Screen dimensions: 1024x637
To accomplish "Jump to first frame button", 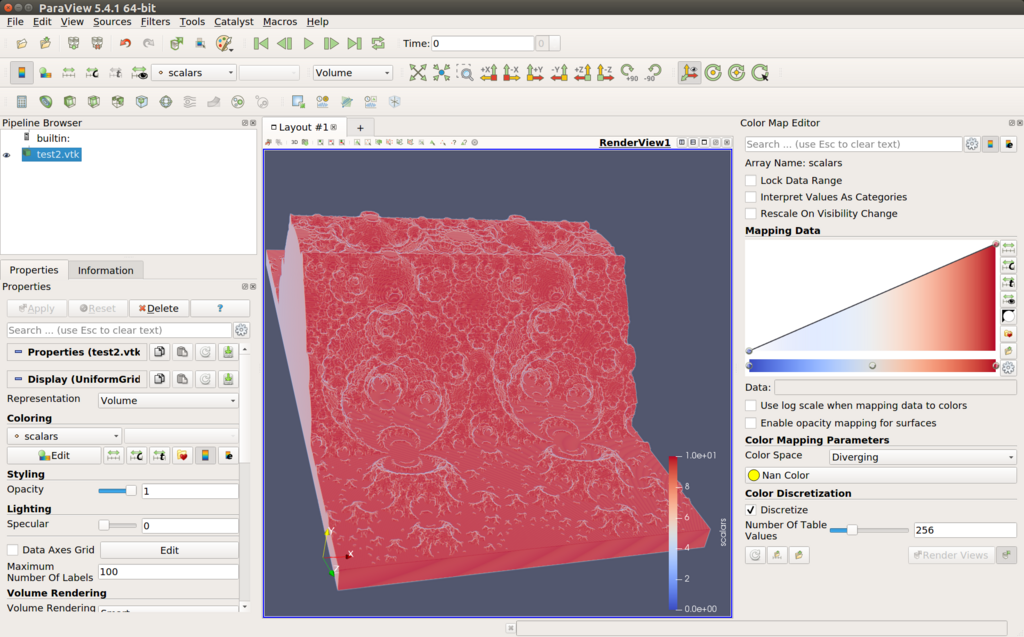I will [261, 44].
